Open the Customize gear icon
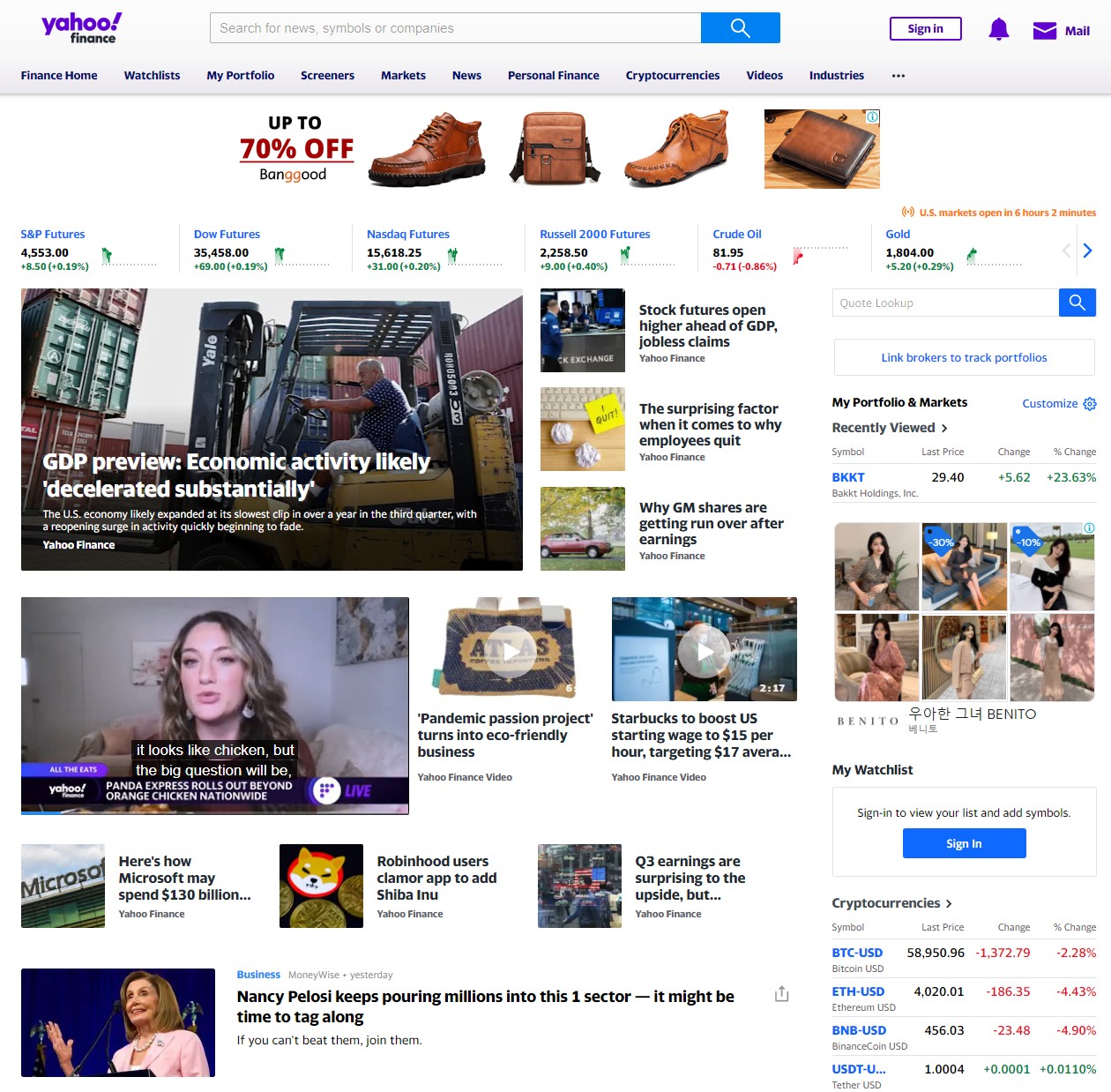This screenshot has width=1111, height=1092. tap(1090, 404)
